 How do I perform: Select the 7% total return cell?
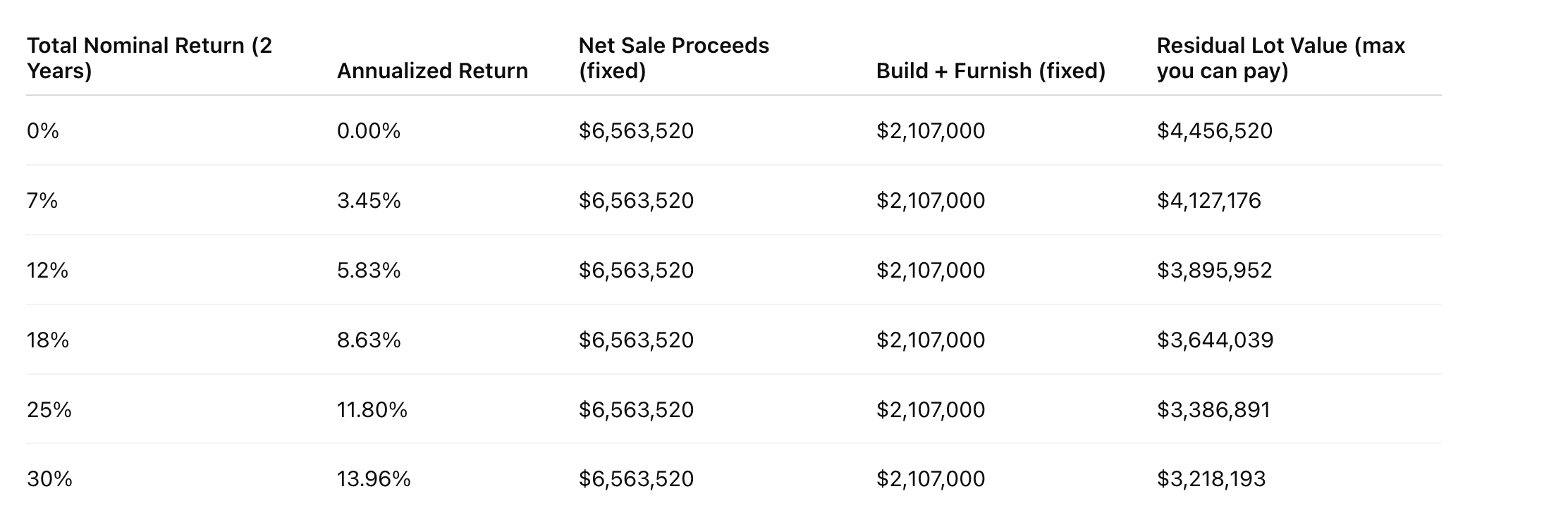click(42, 201)
